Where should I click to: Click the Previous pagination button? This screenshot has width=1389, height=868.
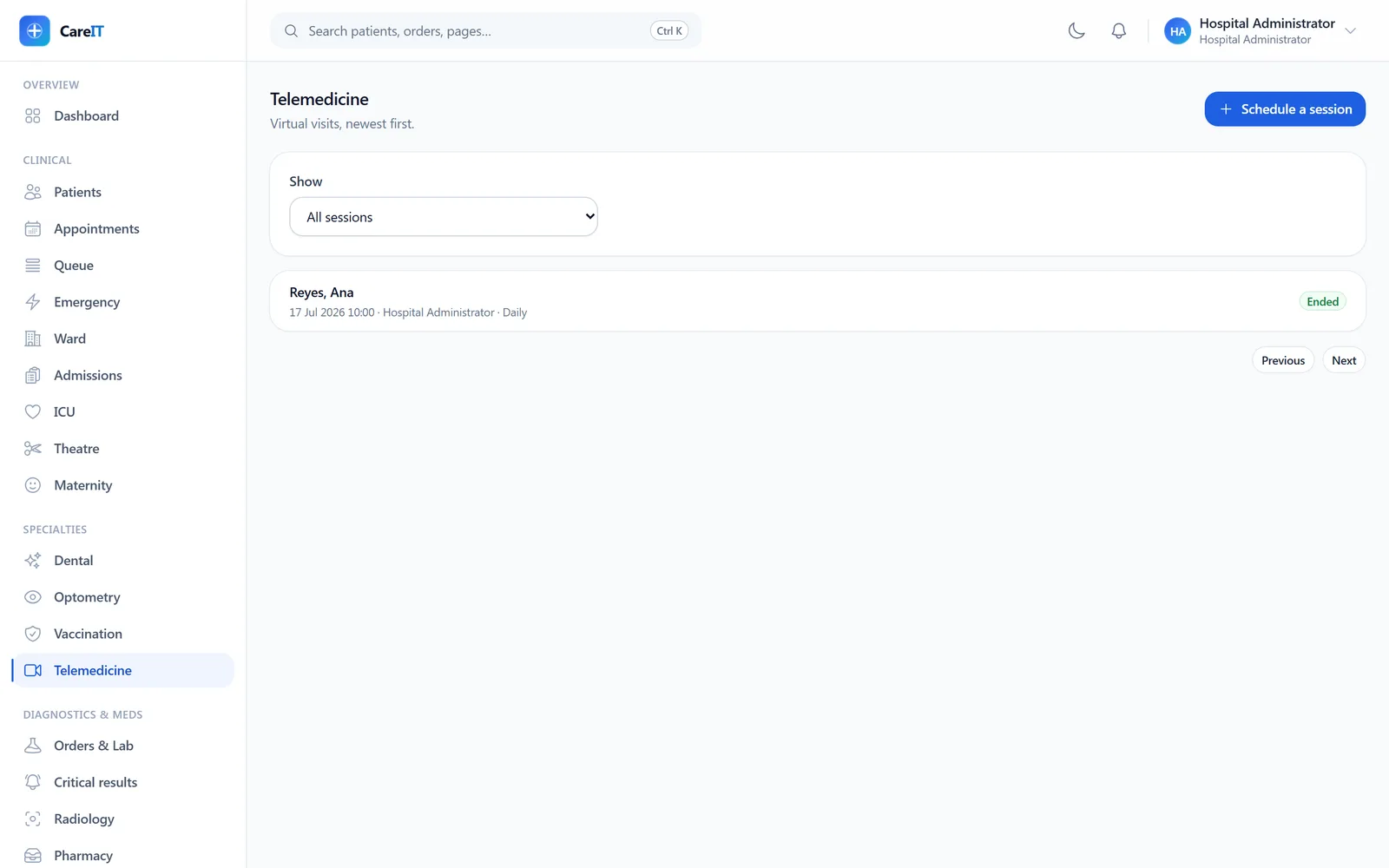click(x=1283, y=361)
